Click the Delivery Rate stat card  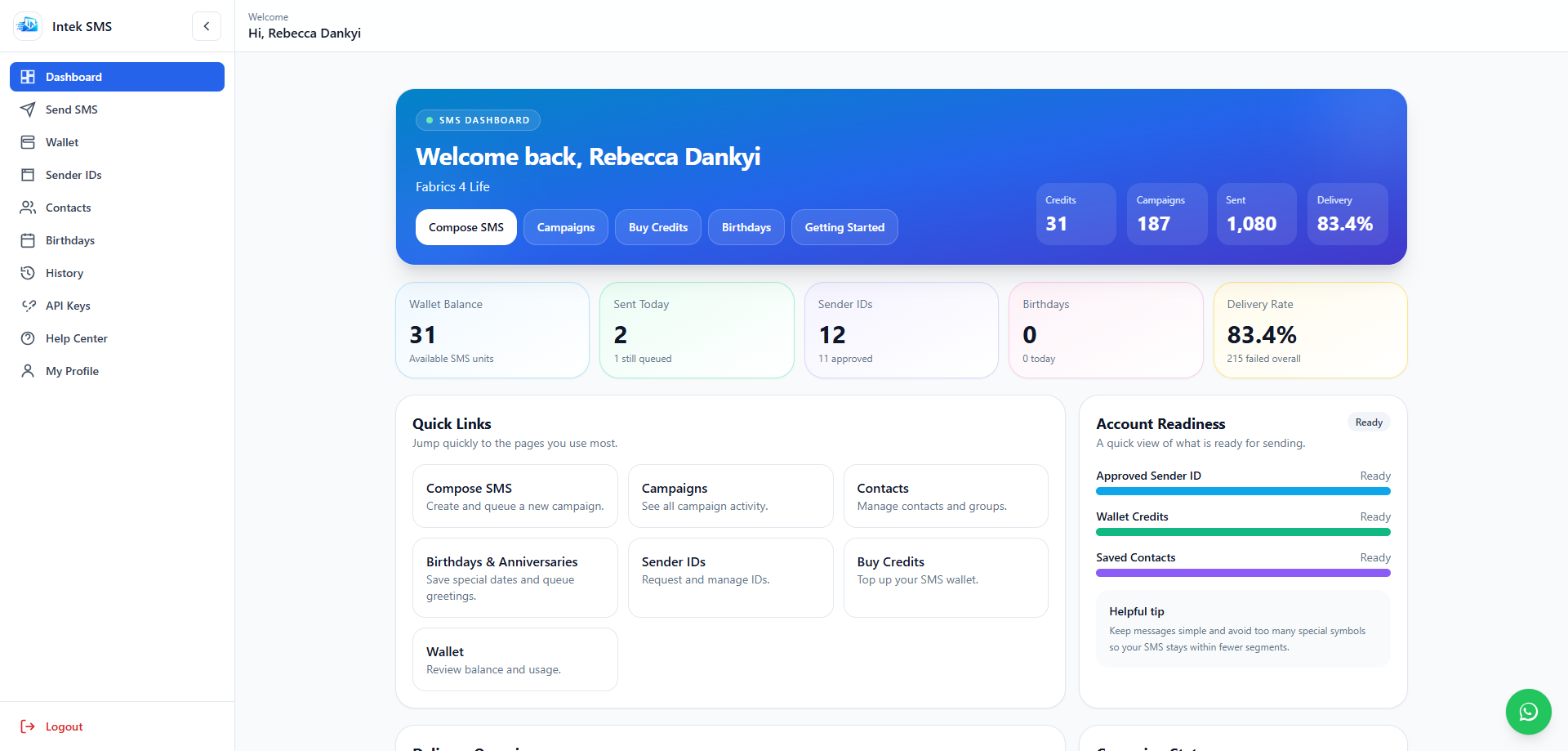(x=1311, y=330)
